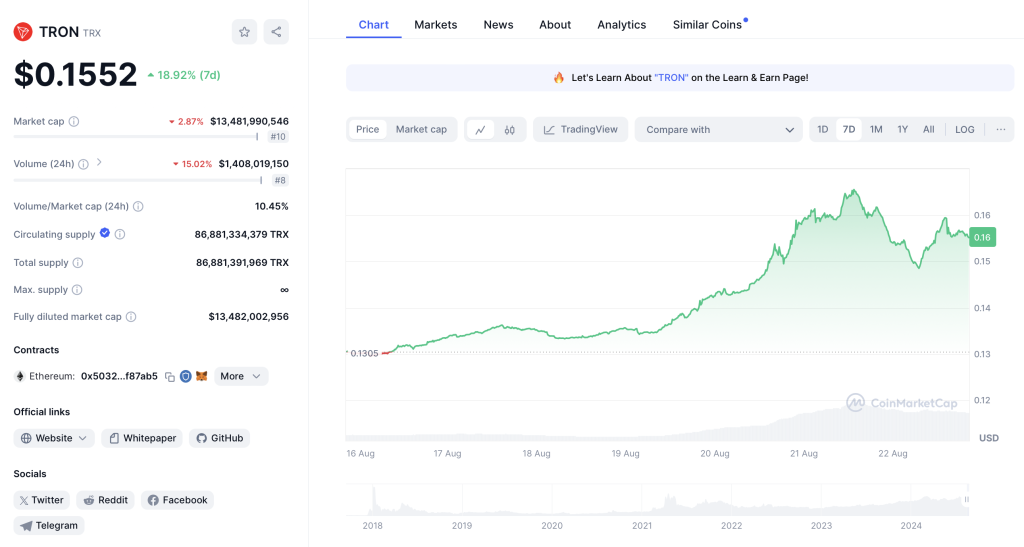Screen dimensions: 1024x547
Task: Switch to the Markets tab
Action: pyautogui.click(x=436, y=25)
